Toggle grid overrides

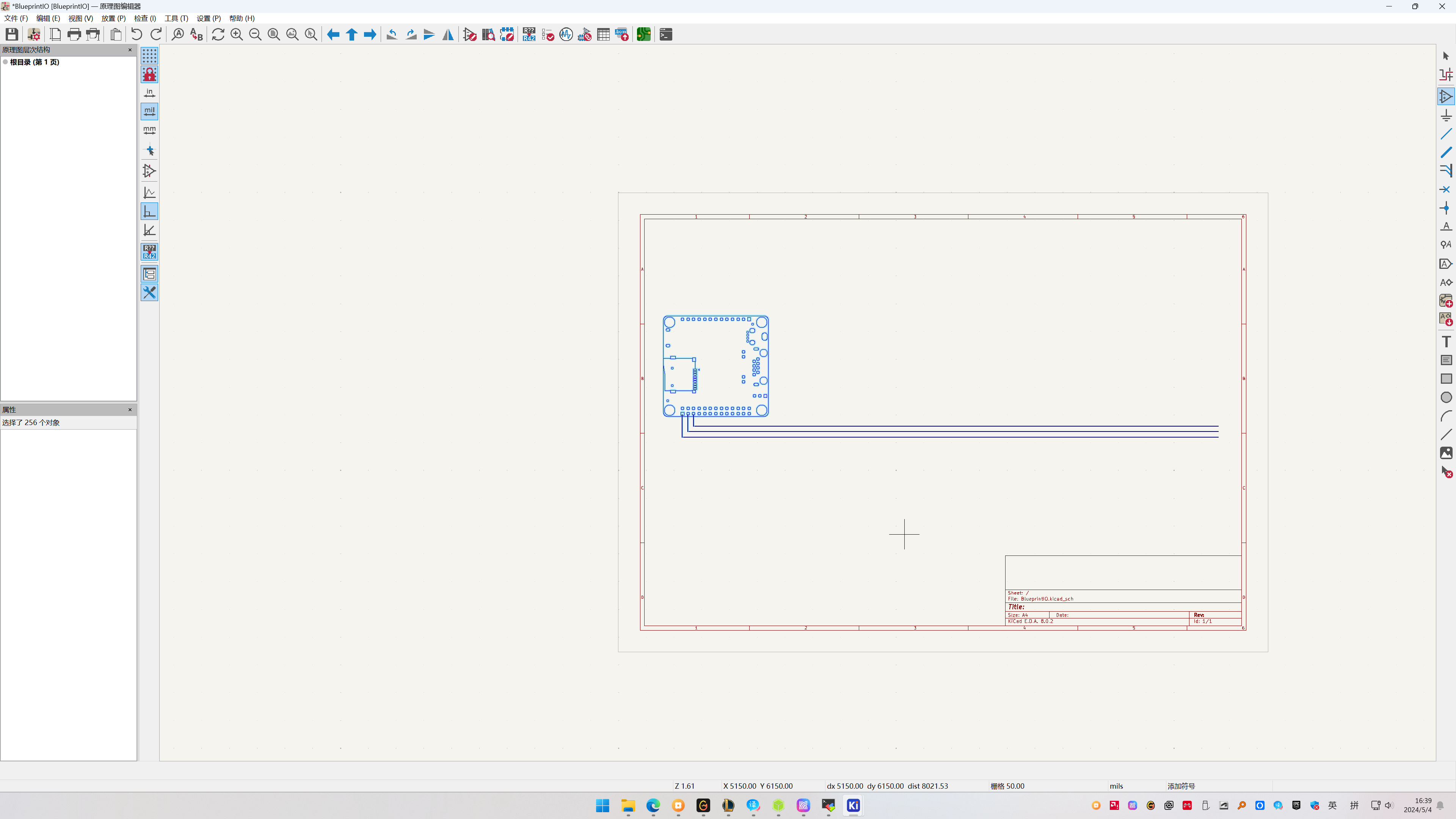click(x=149, y=74)
